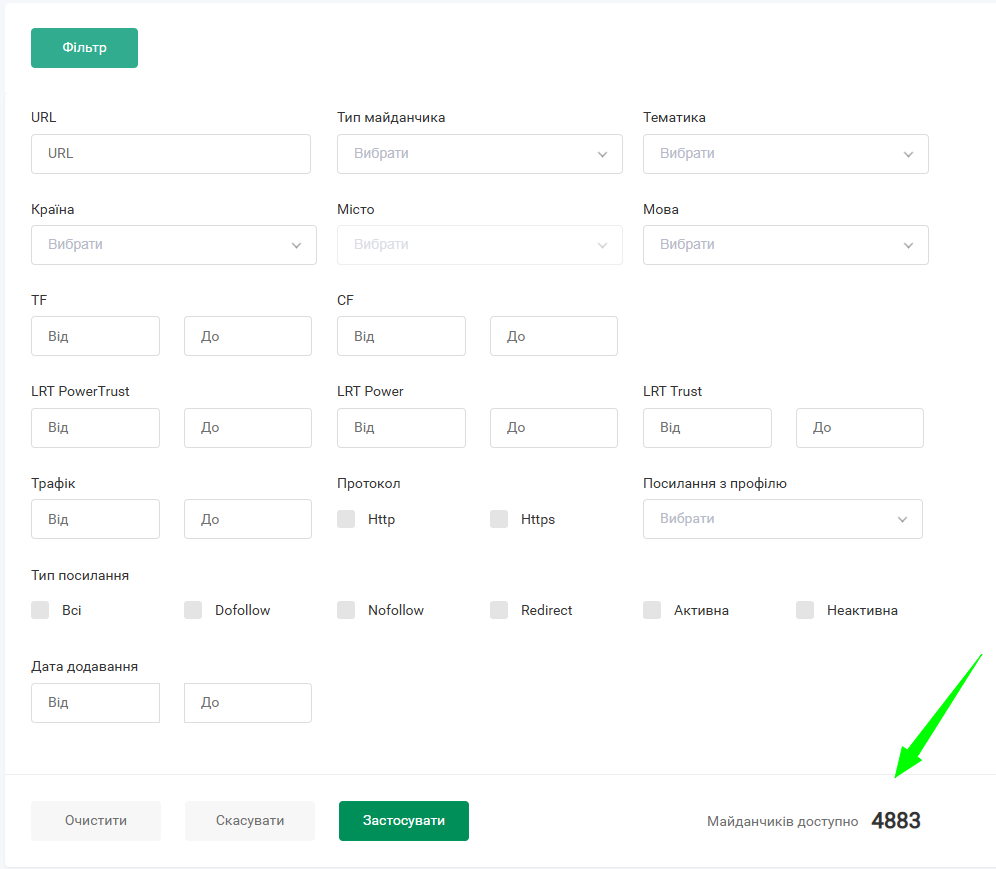This screenshot has height=869, width=996.
Task: Click the URL text input field
Action: (x=171, y=154)
